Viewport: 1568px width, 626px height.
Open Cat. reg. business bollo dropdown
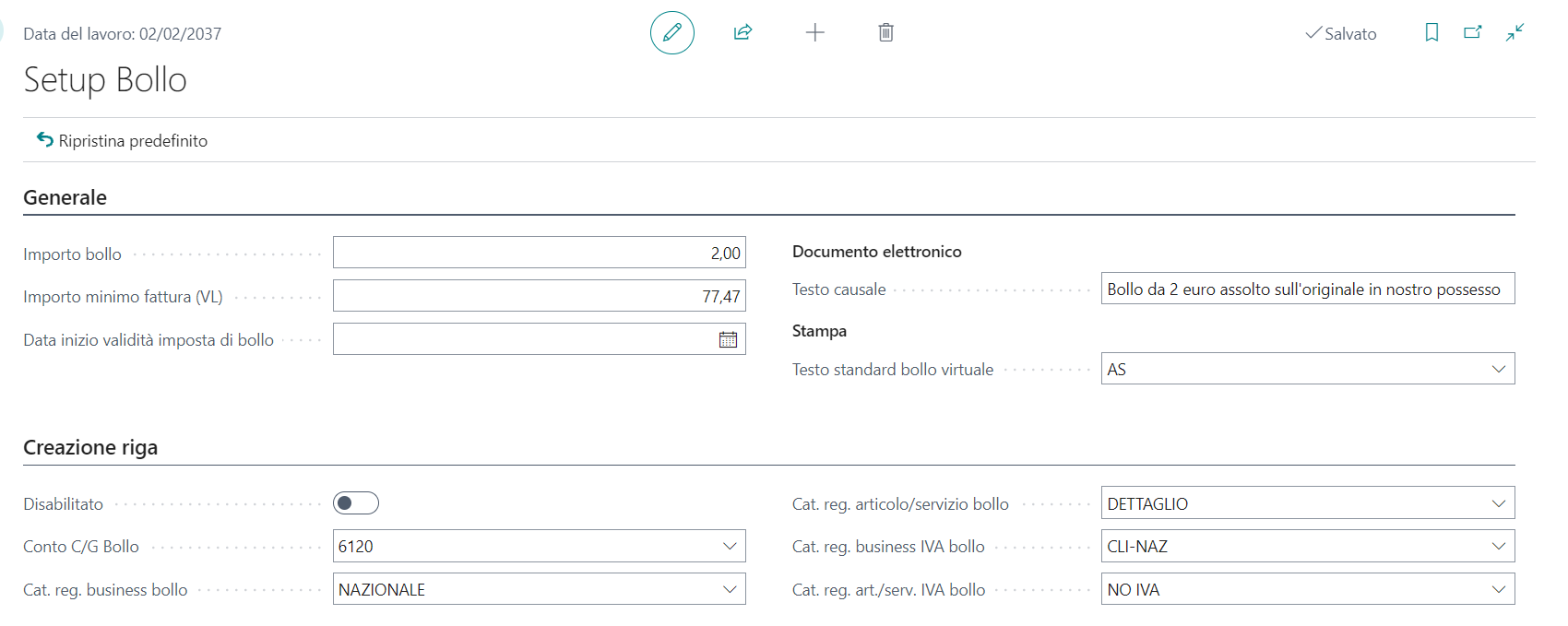(730, 589)
